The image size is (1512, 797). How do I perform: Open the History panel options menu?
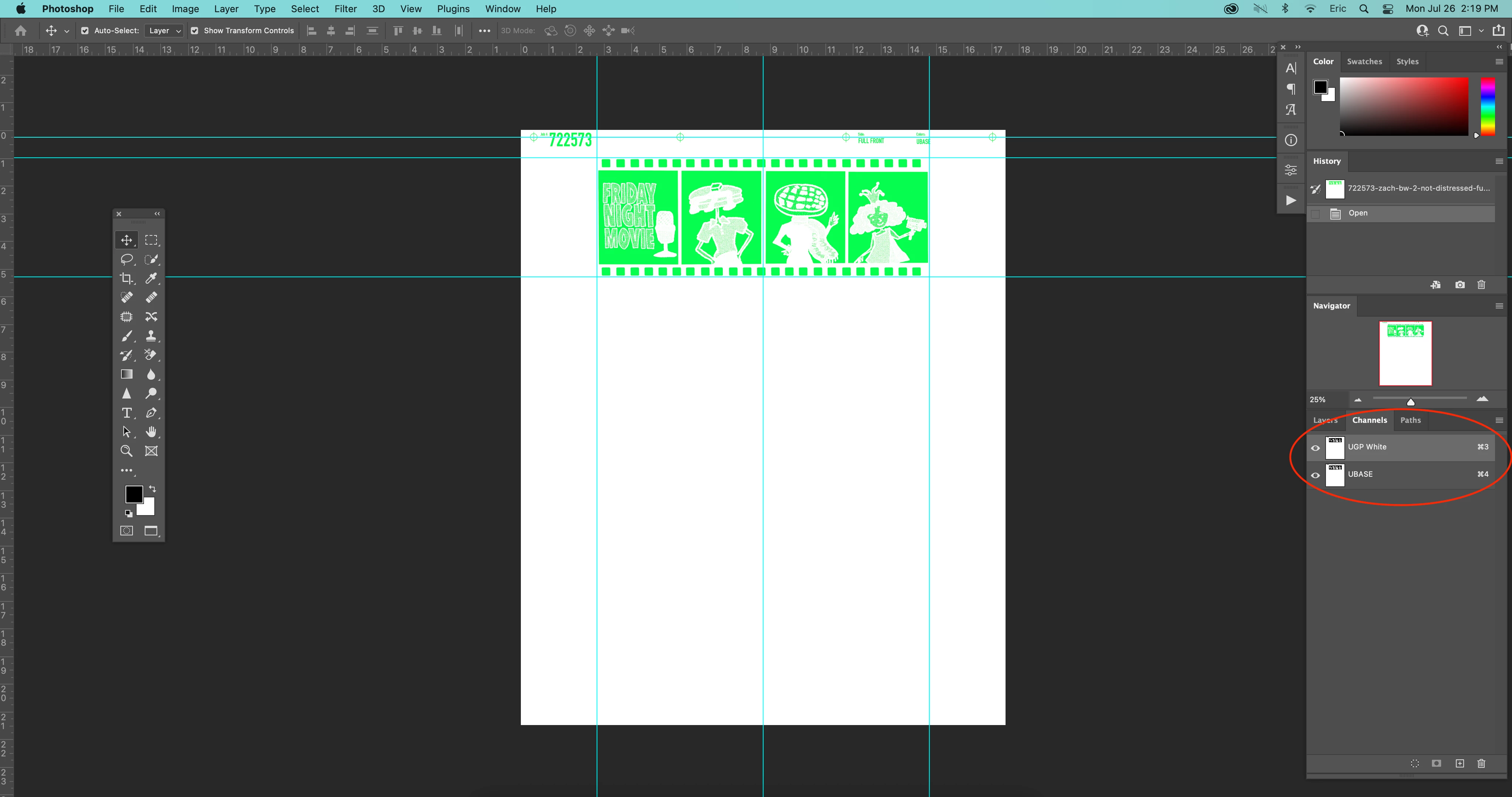click(x=1498, y=161)
